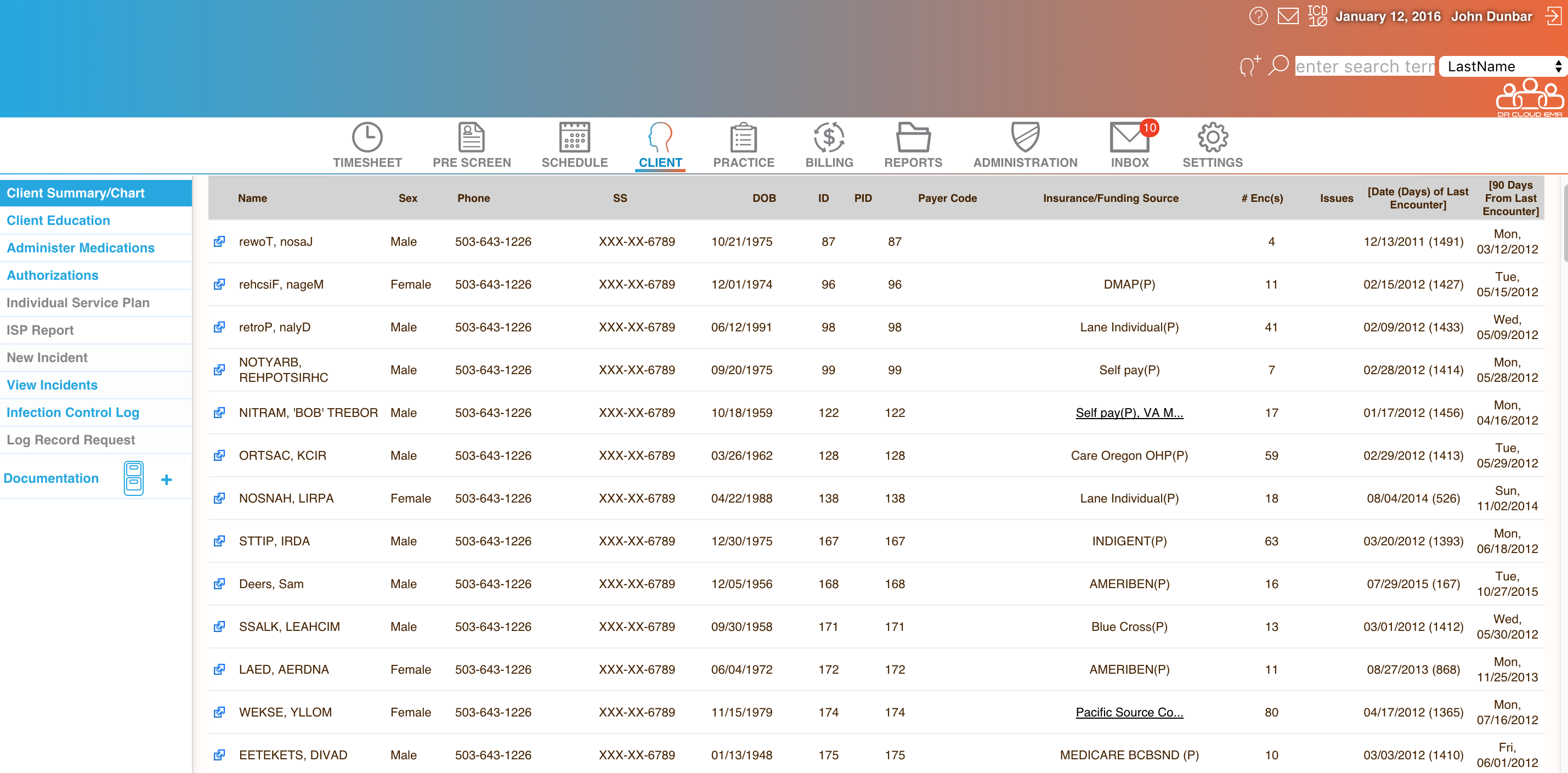Click Infection Control Log link
The height and width of the screenshot is (773, 1568).
coord(73,412)
